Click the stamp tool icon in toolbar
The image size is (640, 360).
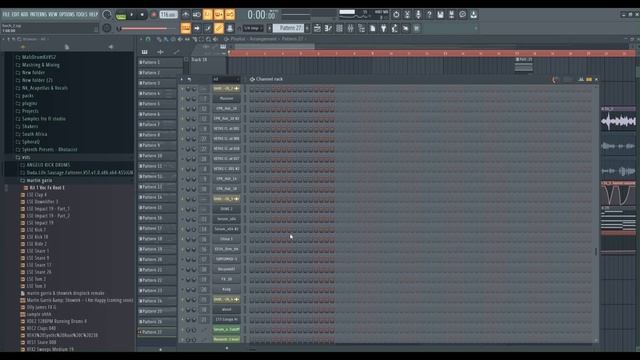[230, 28]
